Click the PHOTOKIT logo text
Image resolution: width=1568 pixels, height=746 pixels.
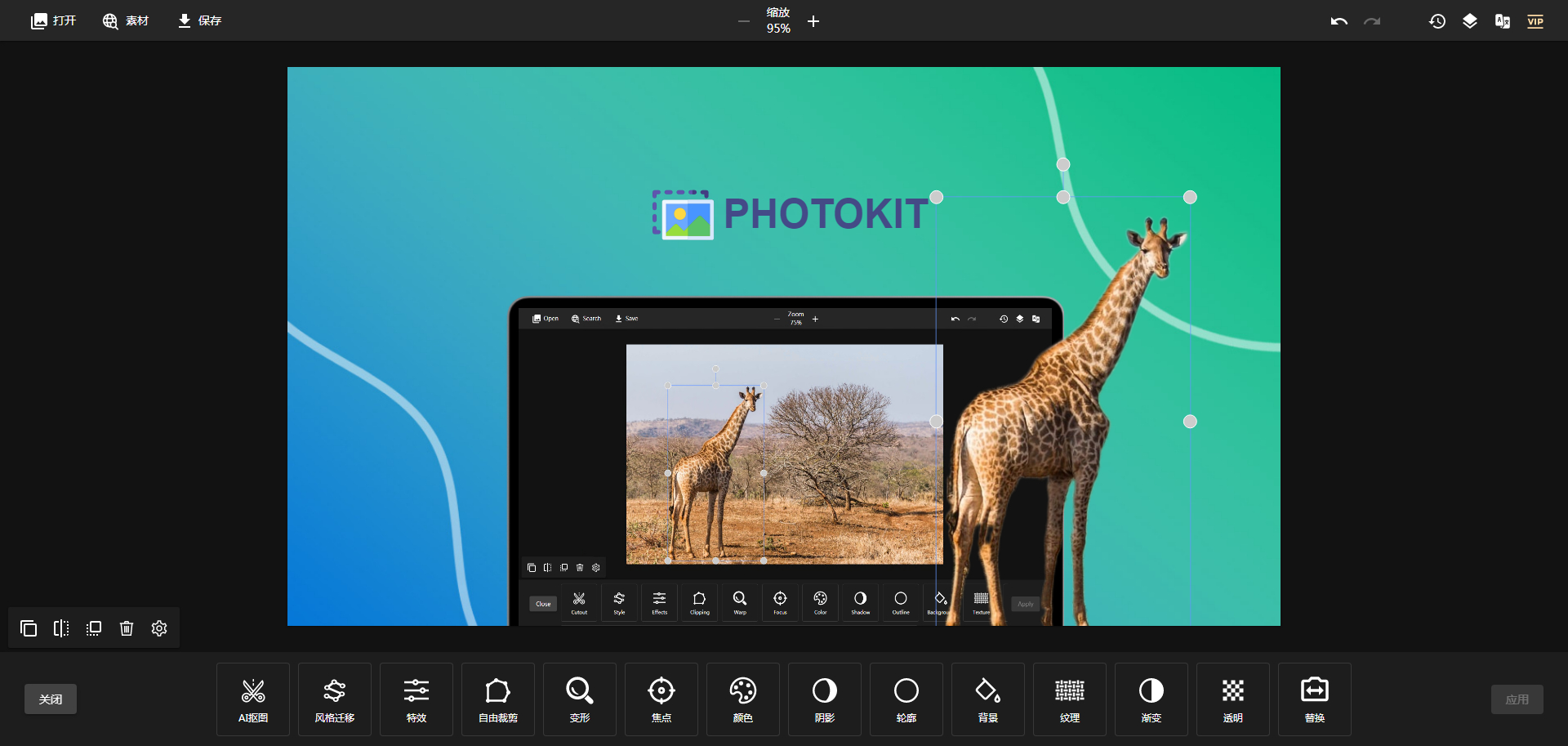825,214
